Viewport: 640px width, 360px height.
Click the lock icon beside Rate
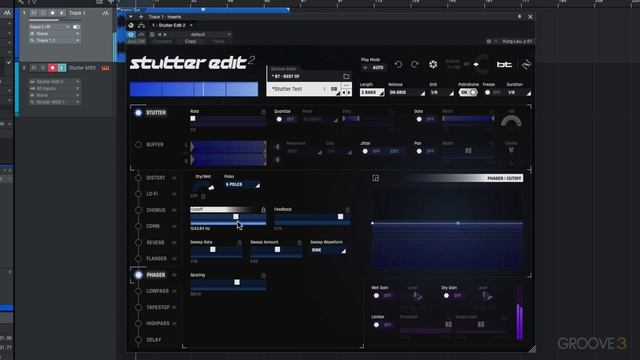click(263, 111)
